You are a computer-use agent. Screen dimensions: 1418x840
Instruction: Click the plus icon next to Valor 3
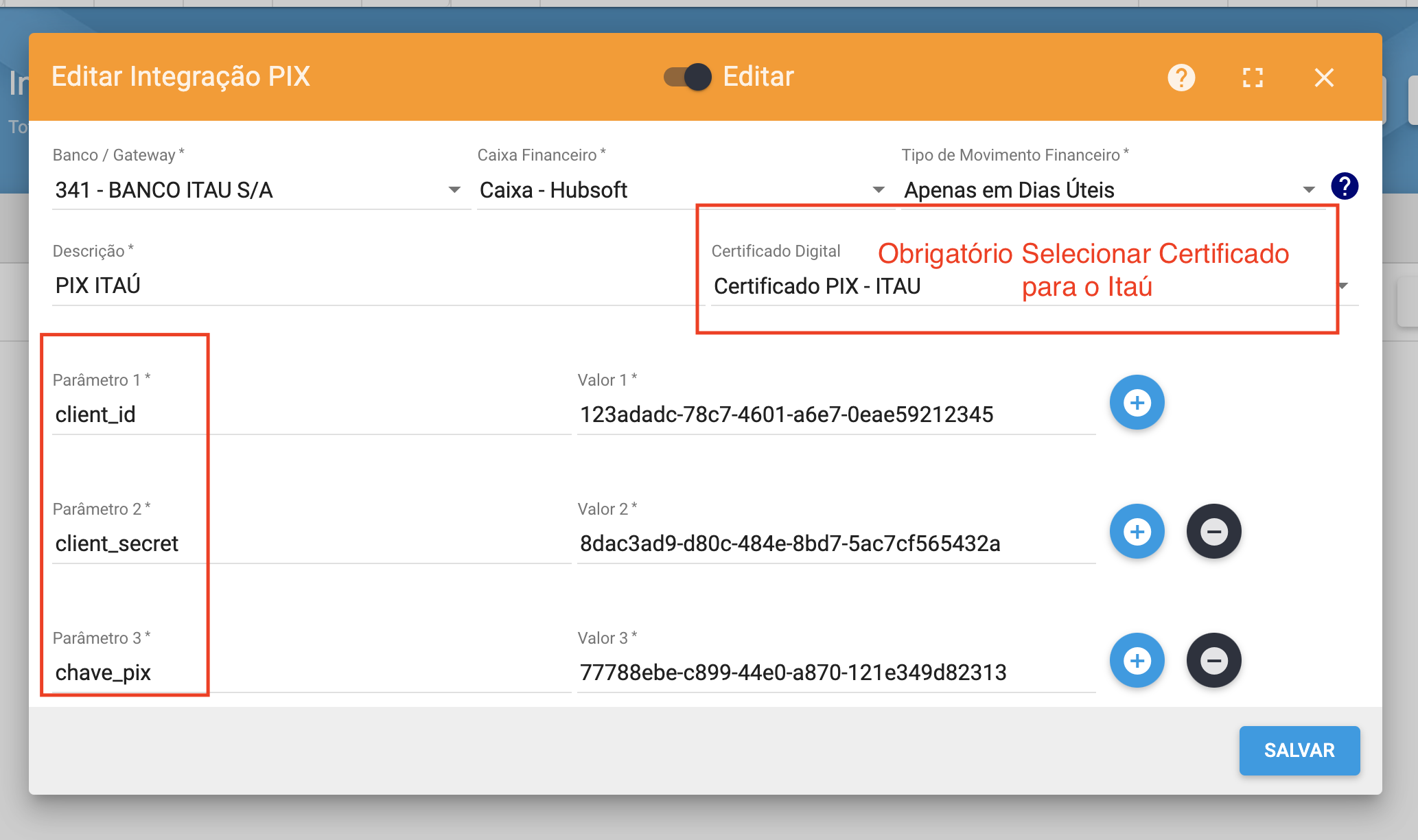[1137, 660]
